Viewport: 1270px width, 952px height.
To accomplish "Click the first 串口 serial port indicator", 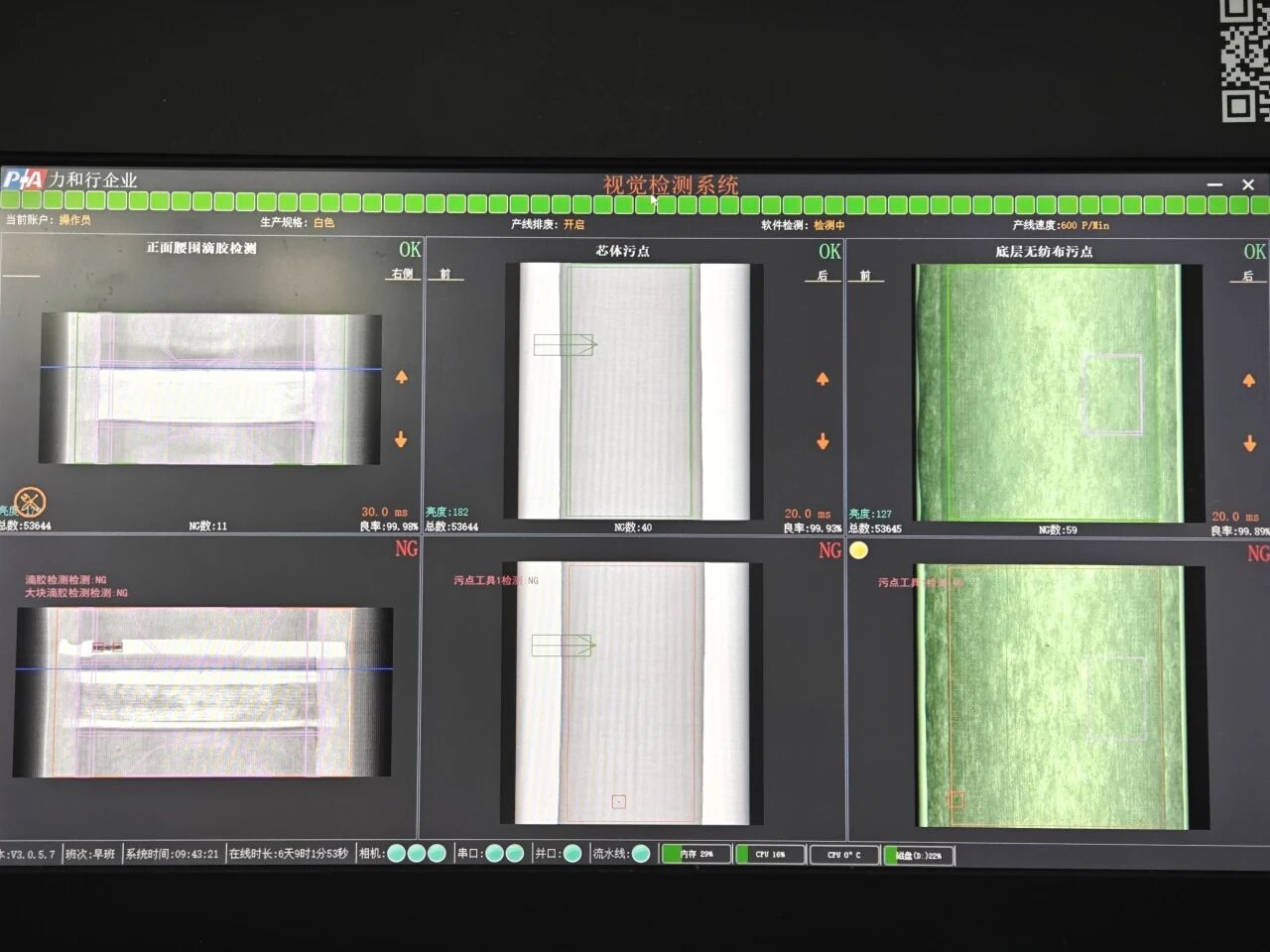I will (x=494, y=854).
